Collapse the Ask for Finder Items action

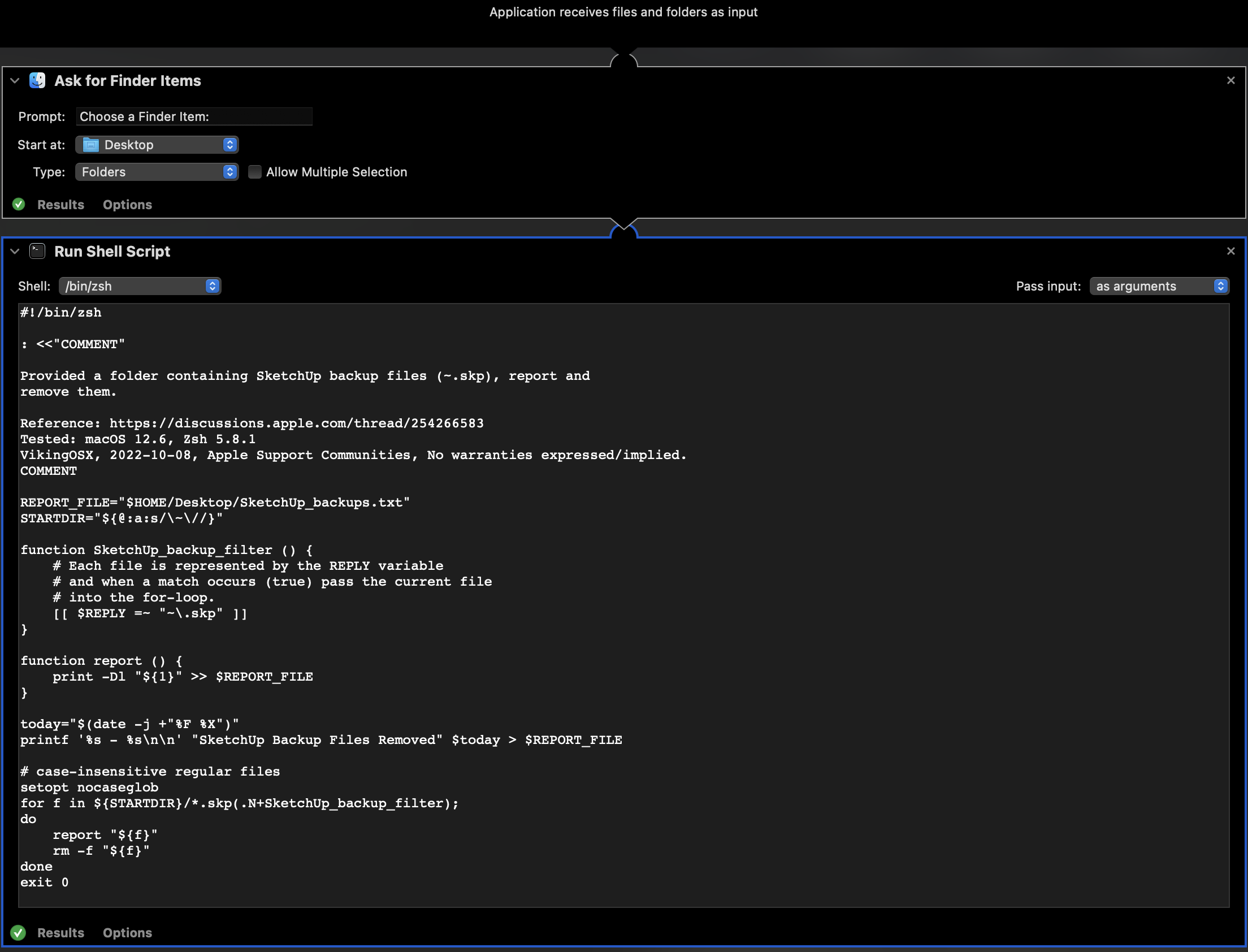point(15,80)
